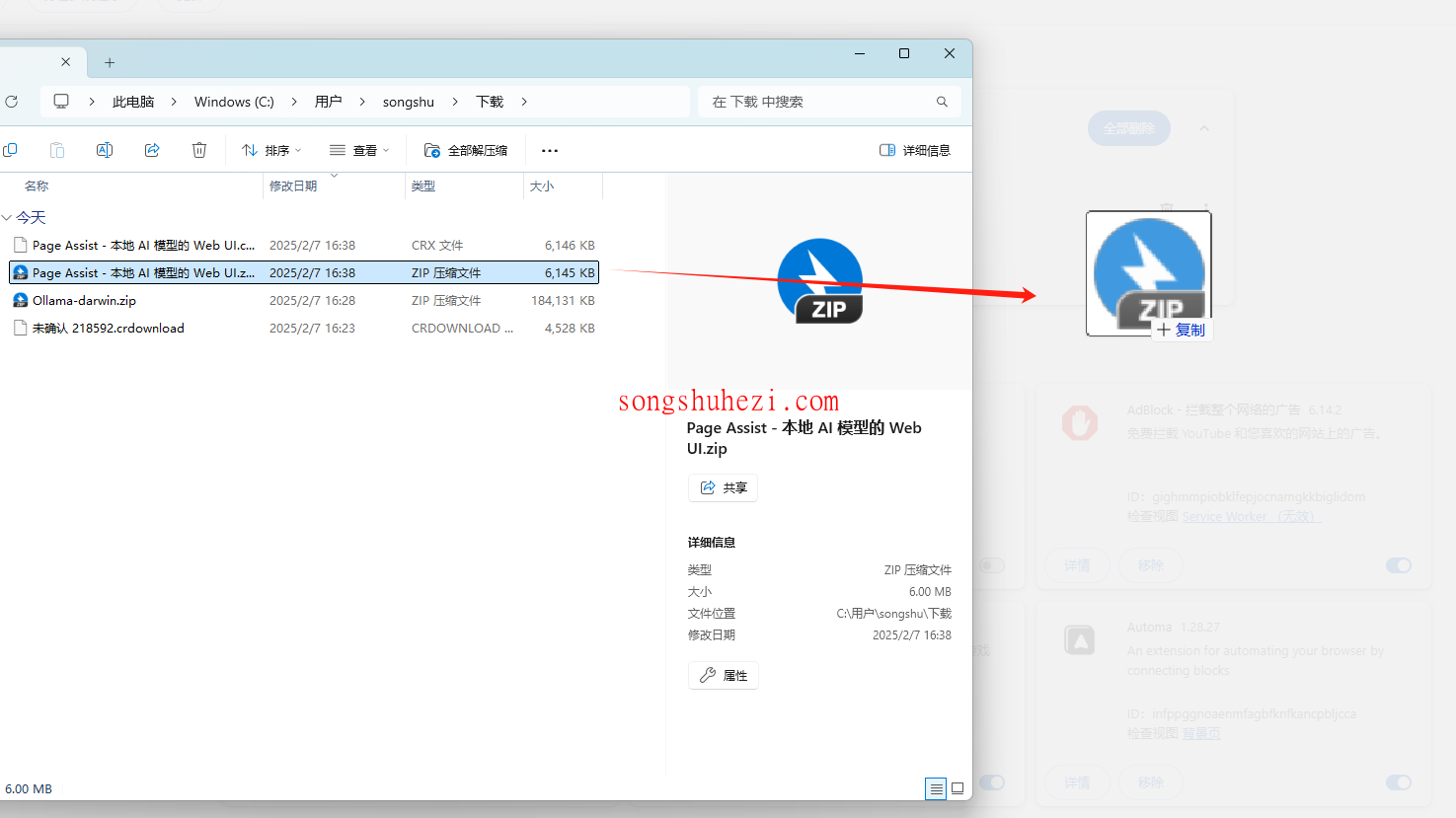Click 移除 on the AdBlock card

click(1150, 565)
